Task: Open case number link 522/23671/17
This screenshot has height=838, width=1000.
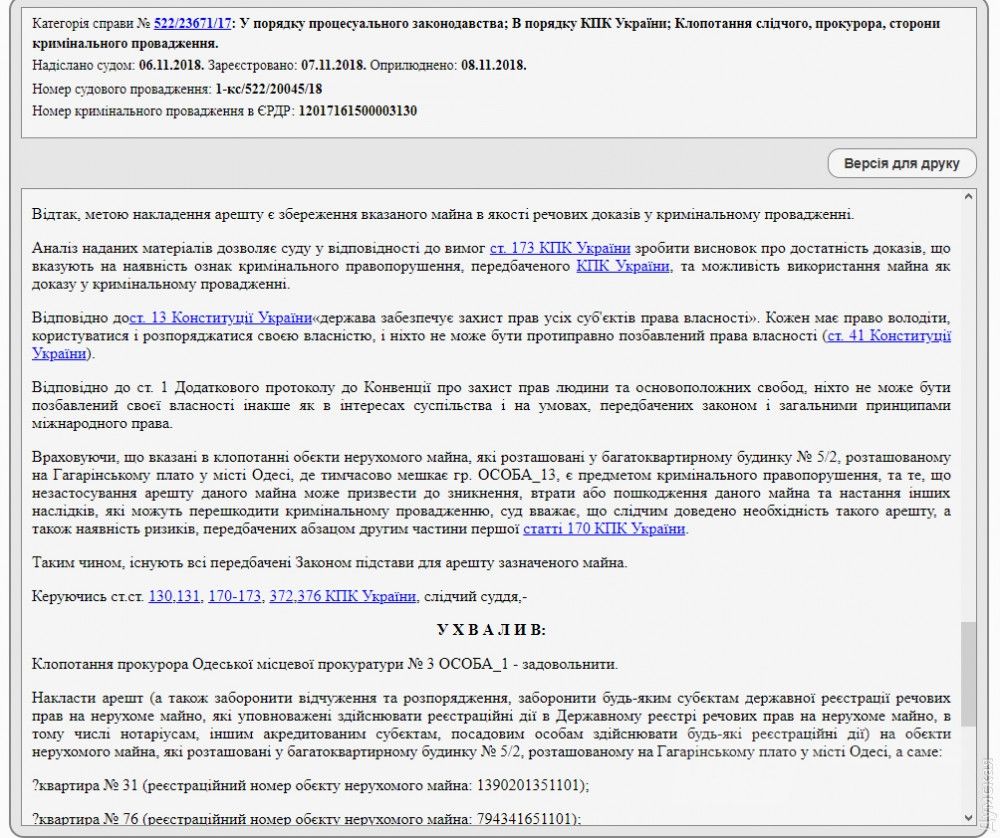Action: 192,23
